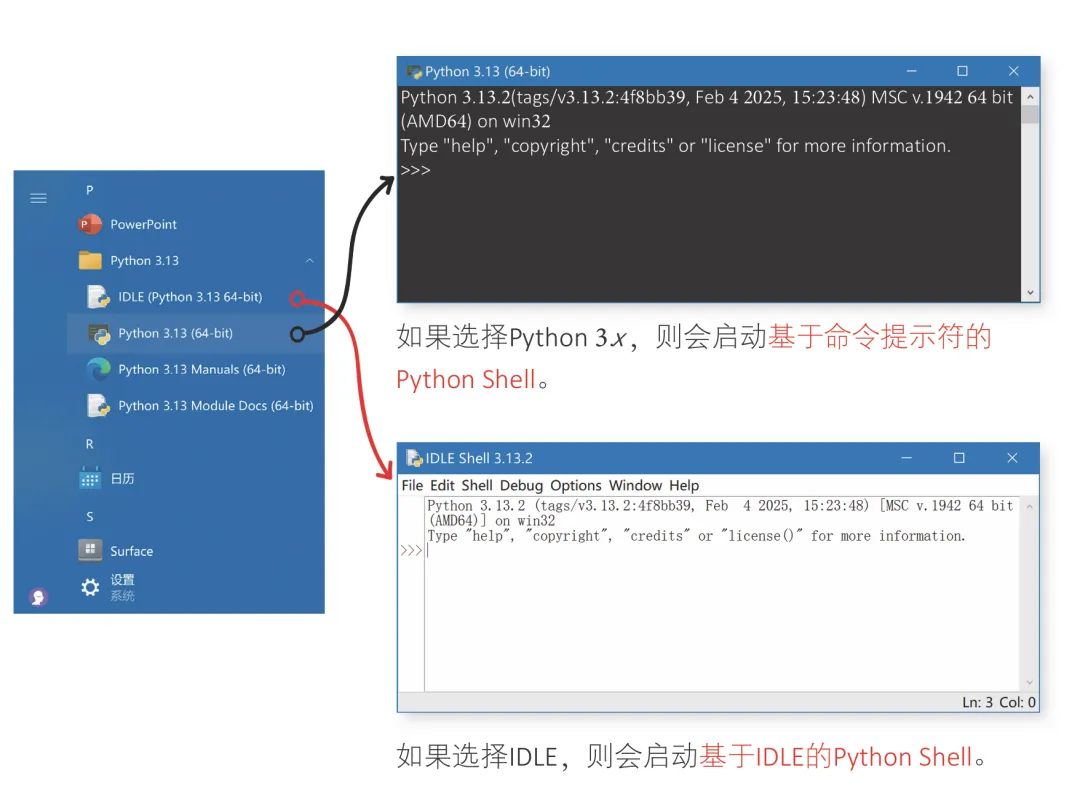Screen dimensions: 1080x797
Task: Close the IDLE Shell 3.13.2 window
Action: 1012,458
